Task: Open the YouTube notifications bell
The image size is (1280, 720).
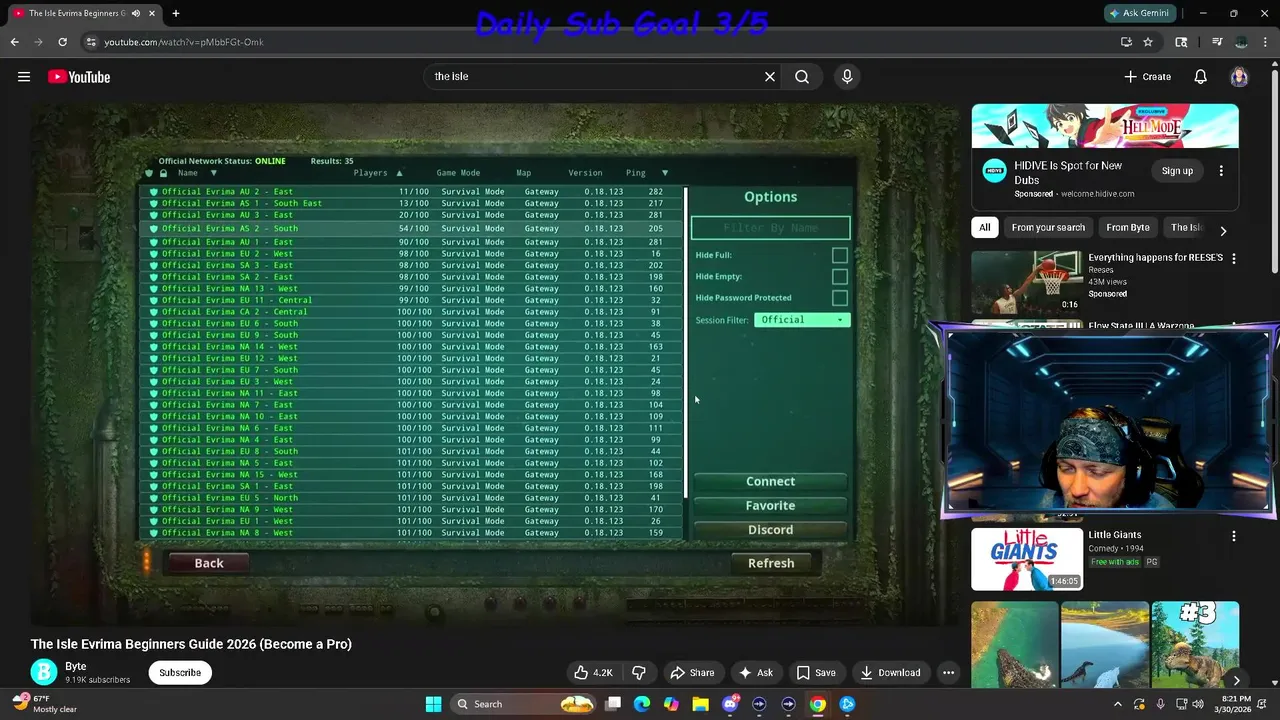Action: [x=1201, y=77]
